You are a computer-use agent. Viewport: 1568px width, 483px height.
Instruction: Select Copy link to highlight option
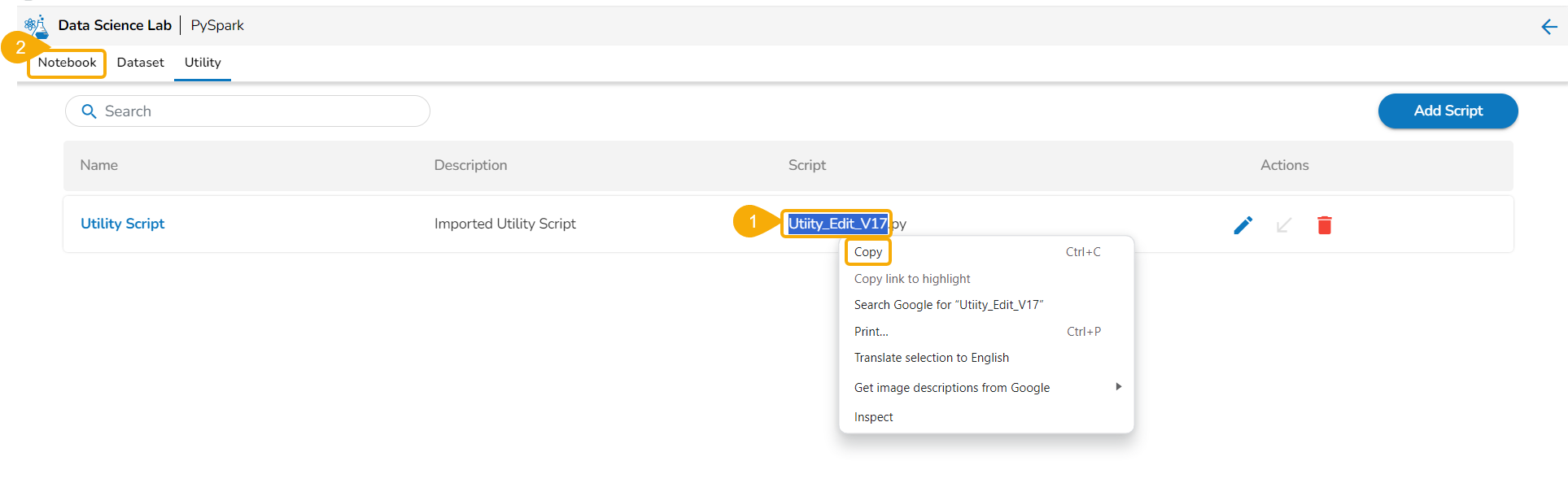[x=912, y=279]
